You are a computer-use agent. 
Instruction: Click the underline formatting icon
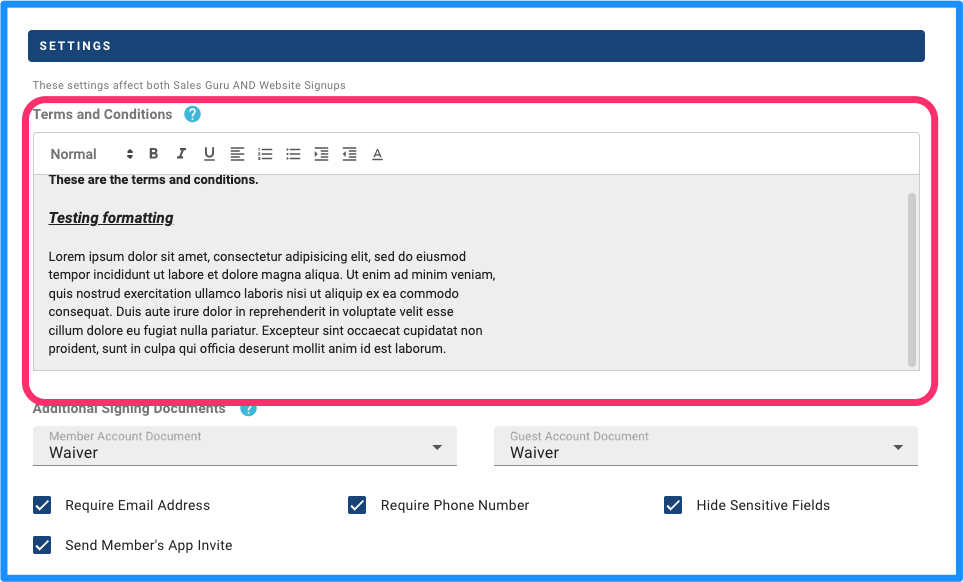coord(209,153)
